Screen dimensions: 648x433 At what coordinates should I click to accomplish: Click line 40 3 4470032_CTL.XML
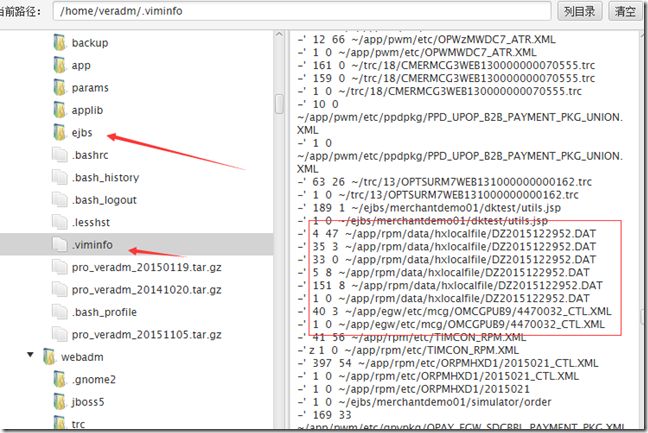pyautogui.click(x=454, y=311)
